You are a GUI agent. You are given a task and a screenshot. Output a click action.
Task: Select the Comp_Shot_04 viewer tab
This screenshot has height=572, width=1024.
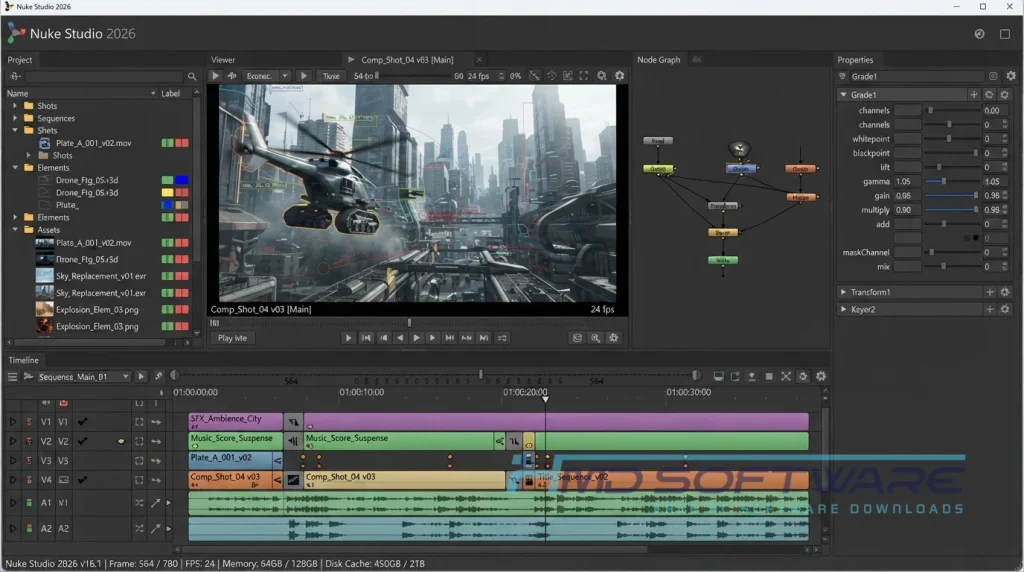pos(408,59)
